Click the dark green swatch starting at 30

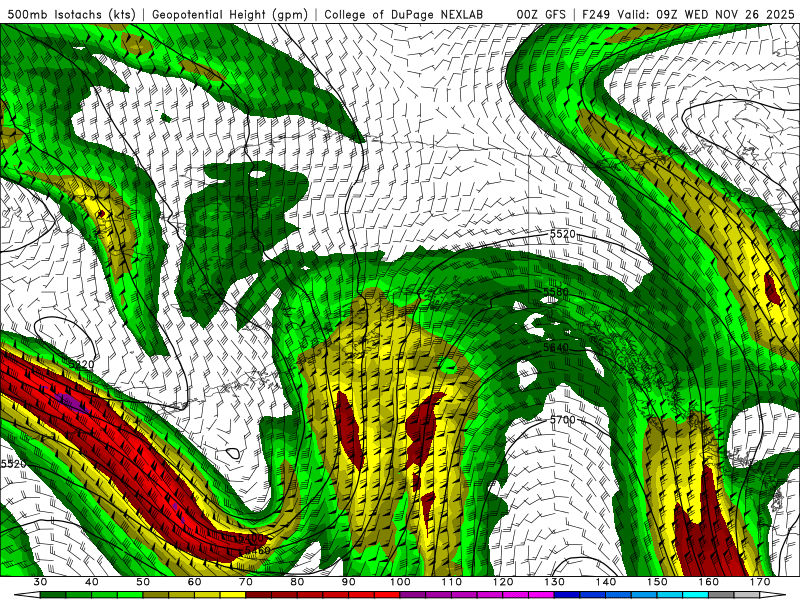[x=53, y=595]
